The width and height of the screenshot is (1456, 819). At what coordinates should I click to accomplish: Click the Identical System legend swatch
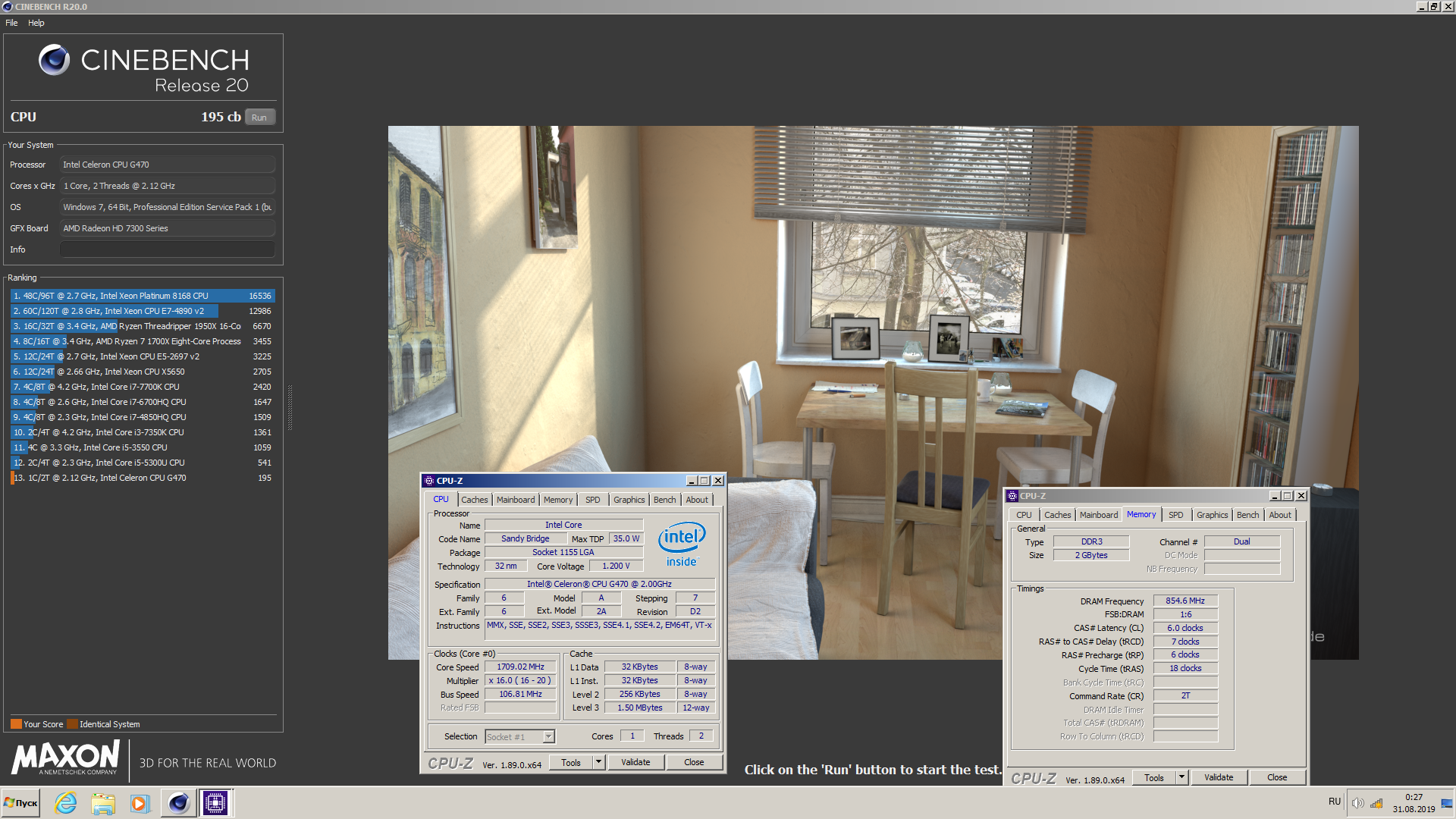72,724
